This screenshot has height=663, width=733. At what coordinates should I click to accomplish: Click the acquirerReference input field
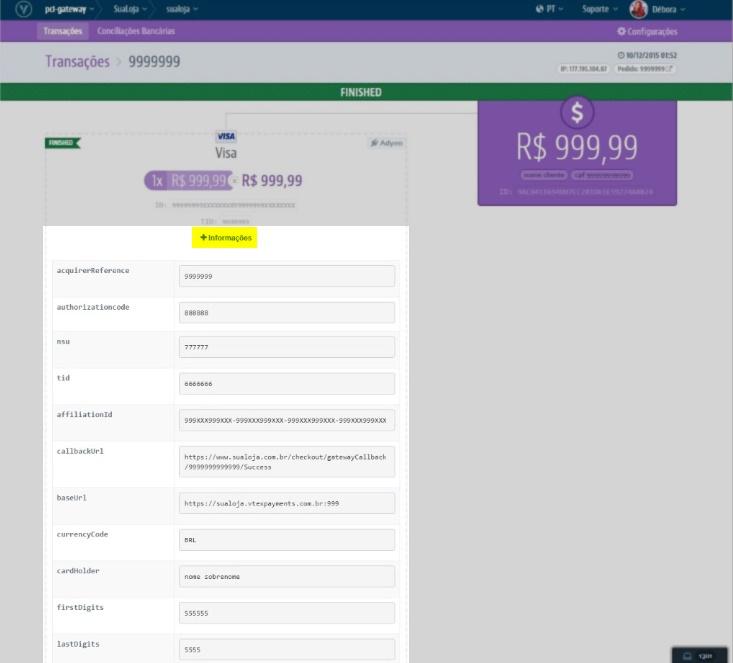[x=287, y=276]
